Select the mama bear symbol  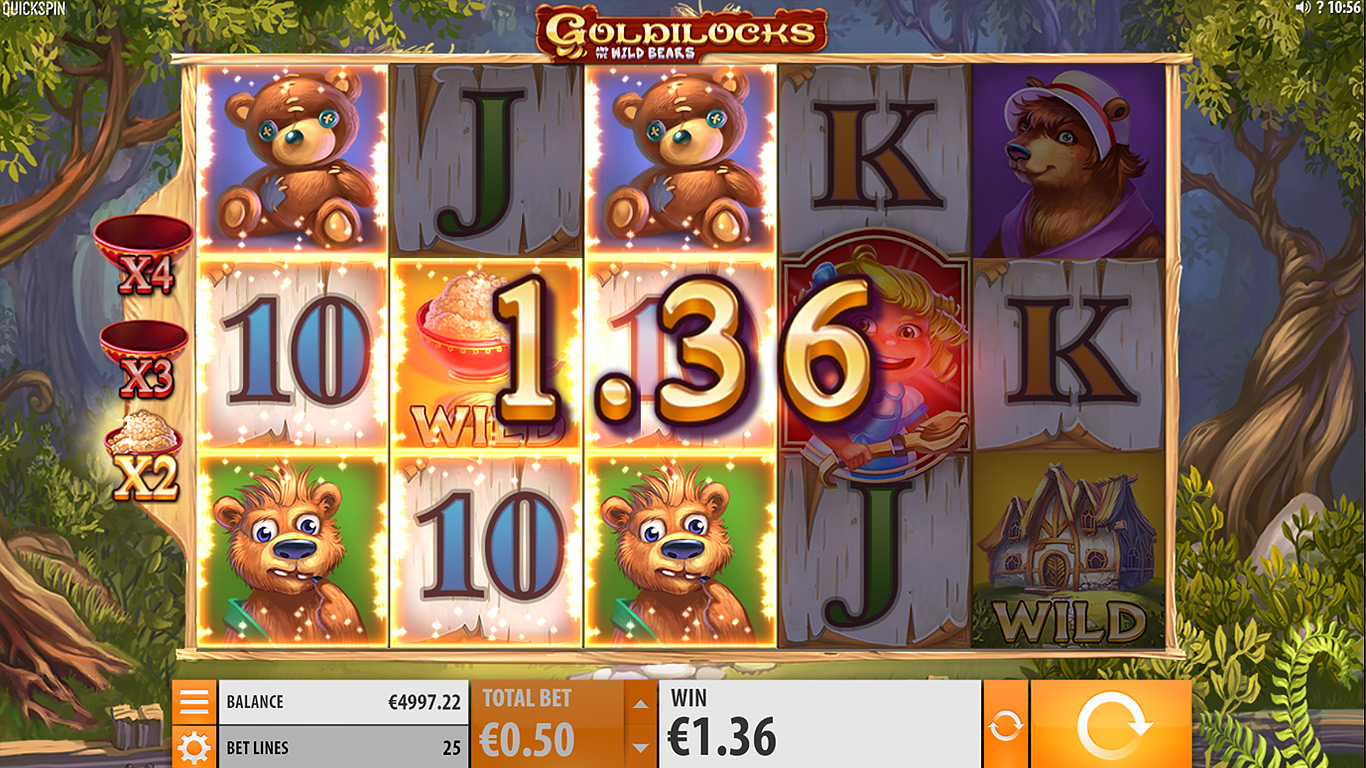(1069, 160)
